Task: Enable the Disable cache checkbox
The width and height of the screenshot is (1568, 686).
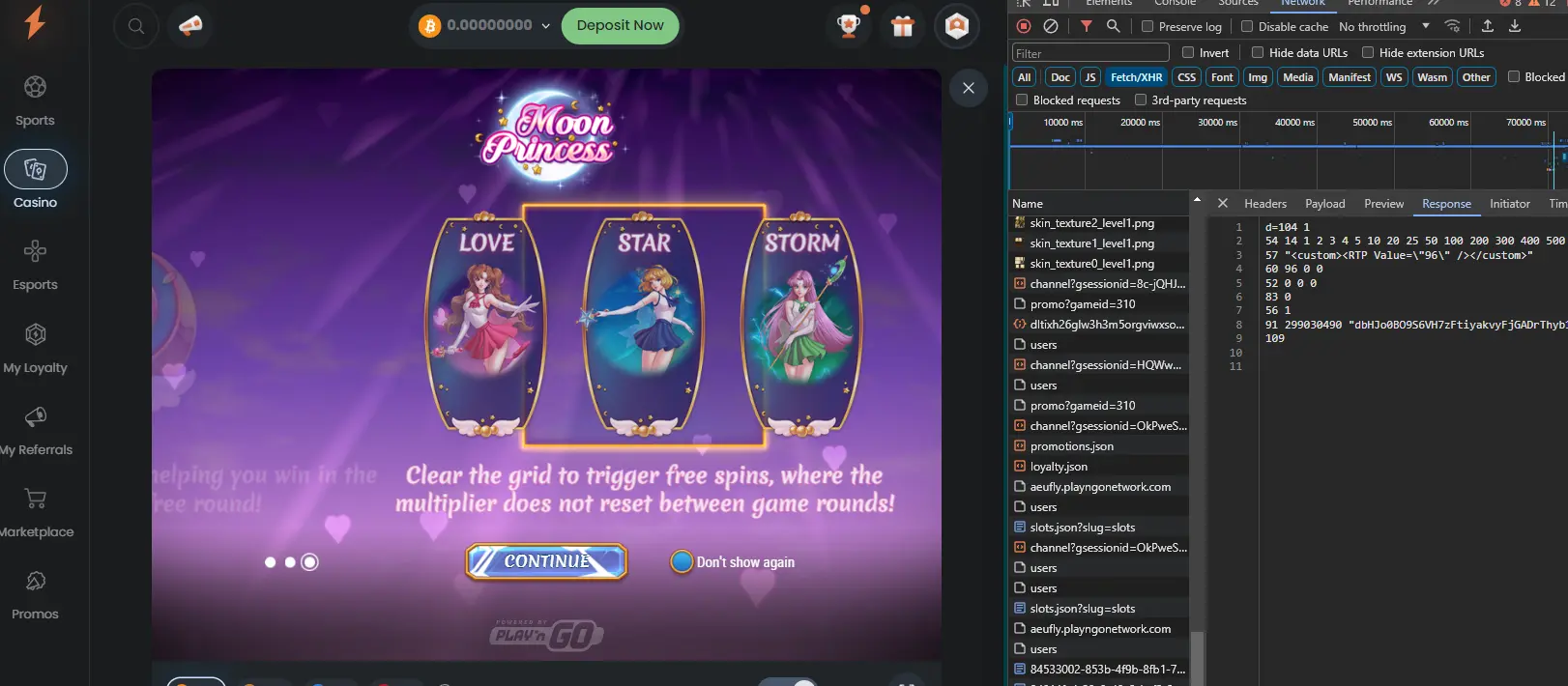Action: tap(1247, 26)
